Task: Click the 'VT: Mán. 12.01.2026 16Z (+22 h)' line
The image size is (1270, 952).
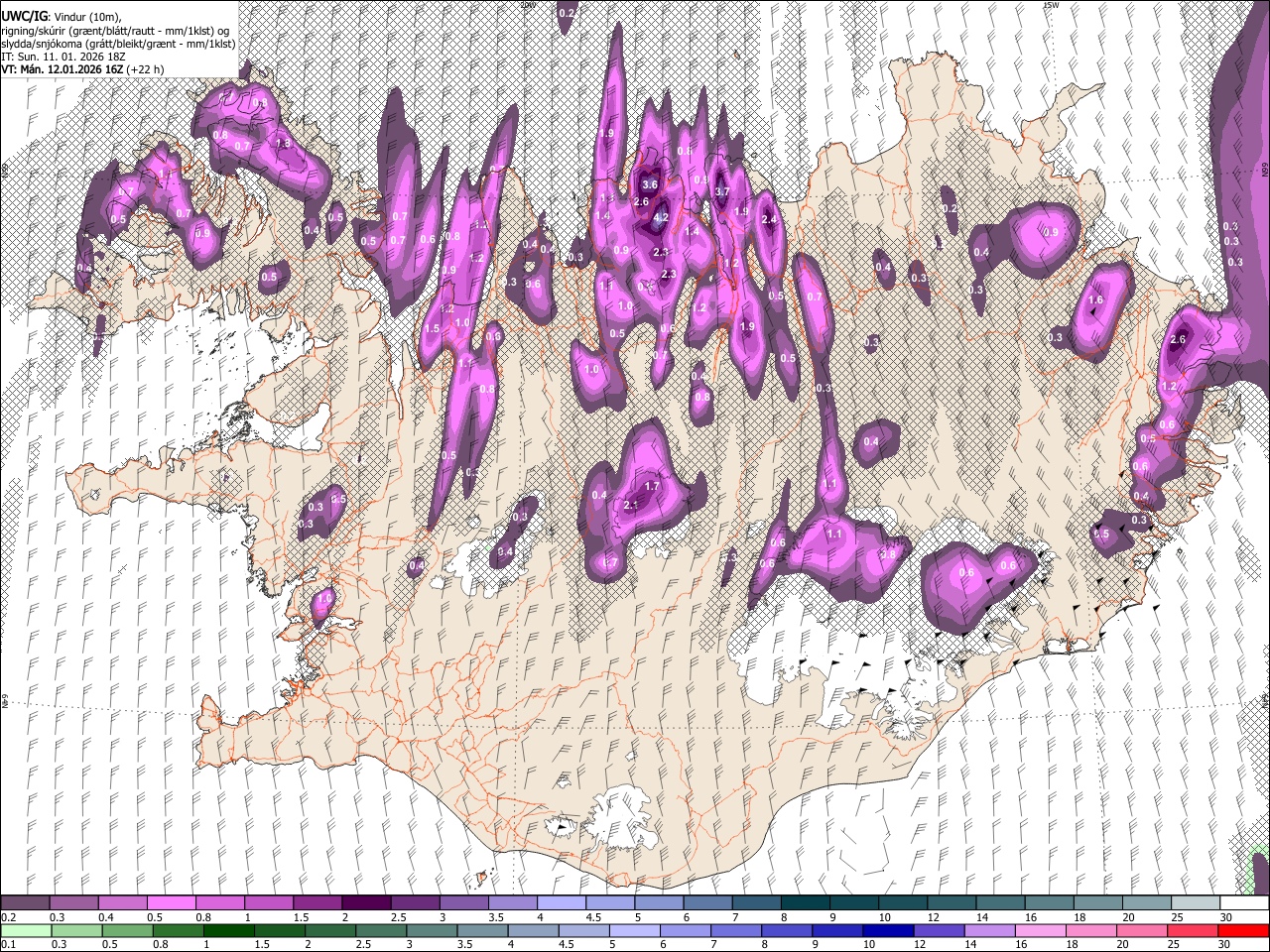Action: [x=83, y=69]
